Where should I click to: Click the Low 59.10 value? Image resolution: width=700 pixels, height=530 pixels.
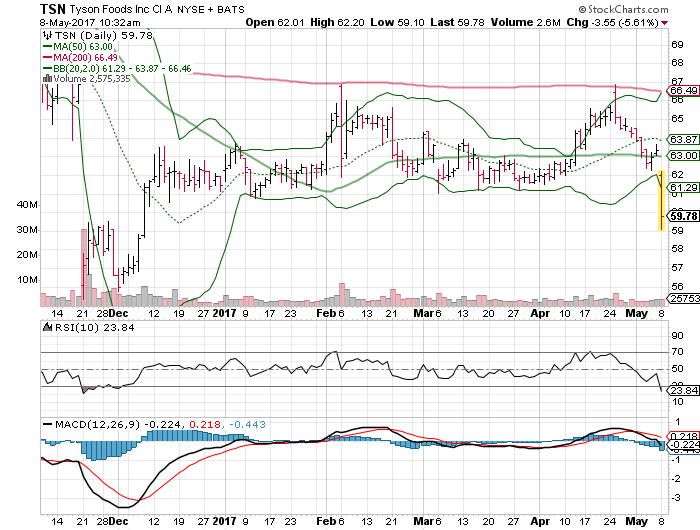(x=397, y=22)
